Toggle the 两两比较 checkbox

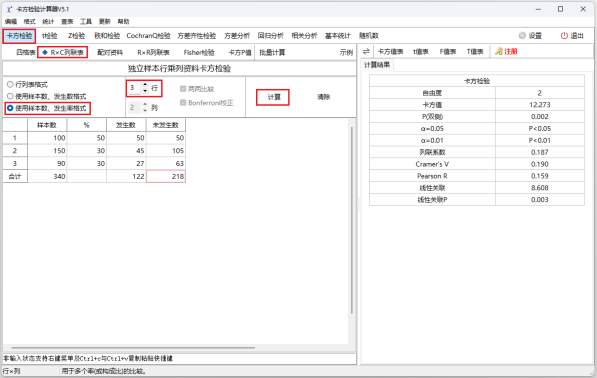[x=183, y=89]
